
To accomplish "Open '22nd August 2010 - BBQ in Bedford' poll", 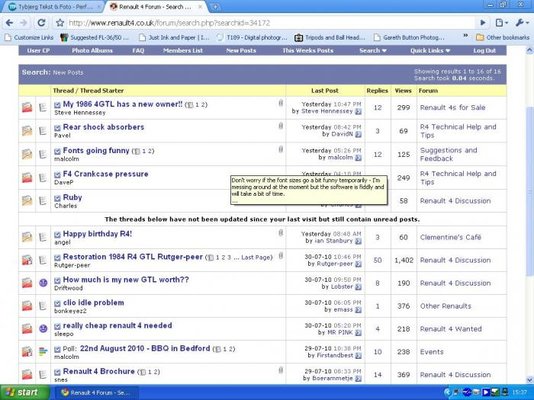I will click(145, 348).
